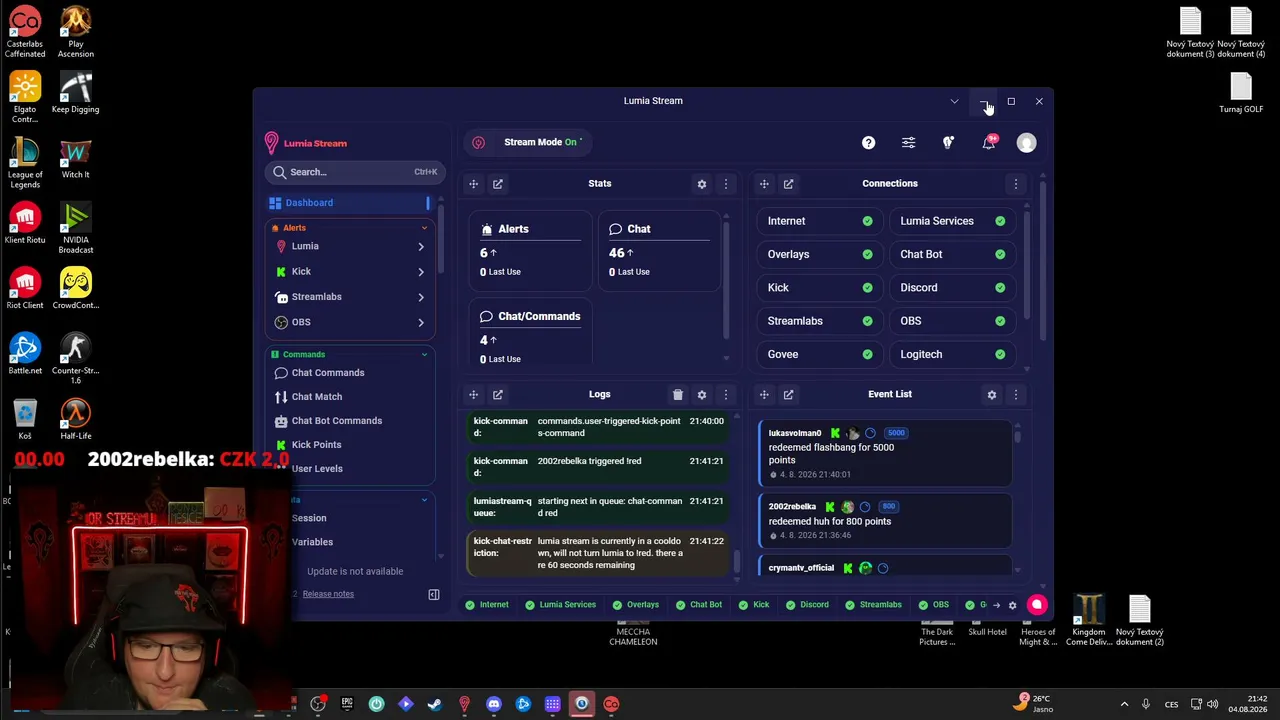The image size is (1280, 720).
Task: Open the Connections panel three-dot menu
Action: (x=1015, y=184)
